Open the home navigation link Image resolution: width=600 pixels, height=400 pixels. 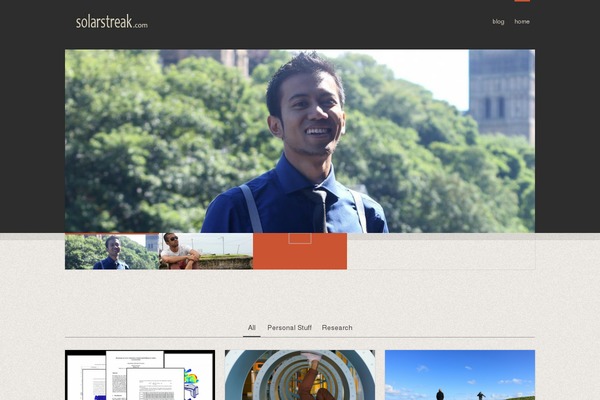(522, 21)
